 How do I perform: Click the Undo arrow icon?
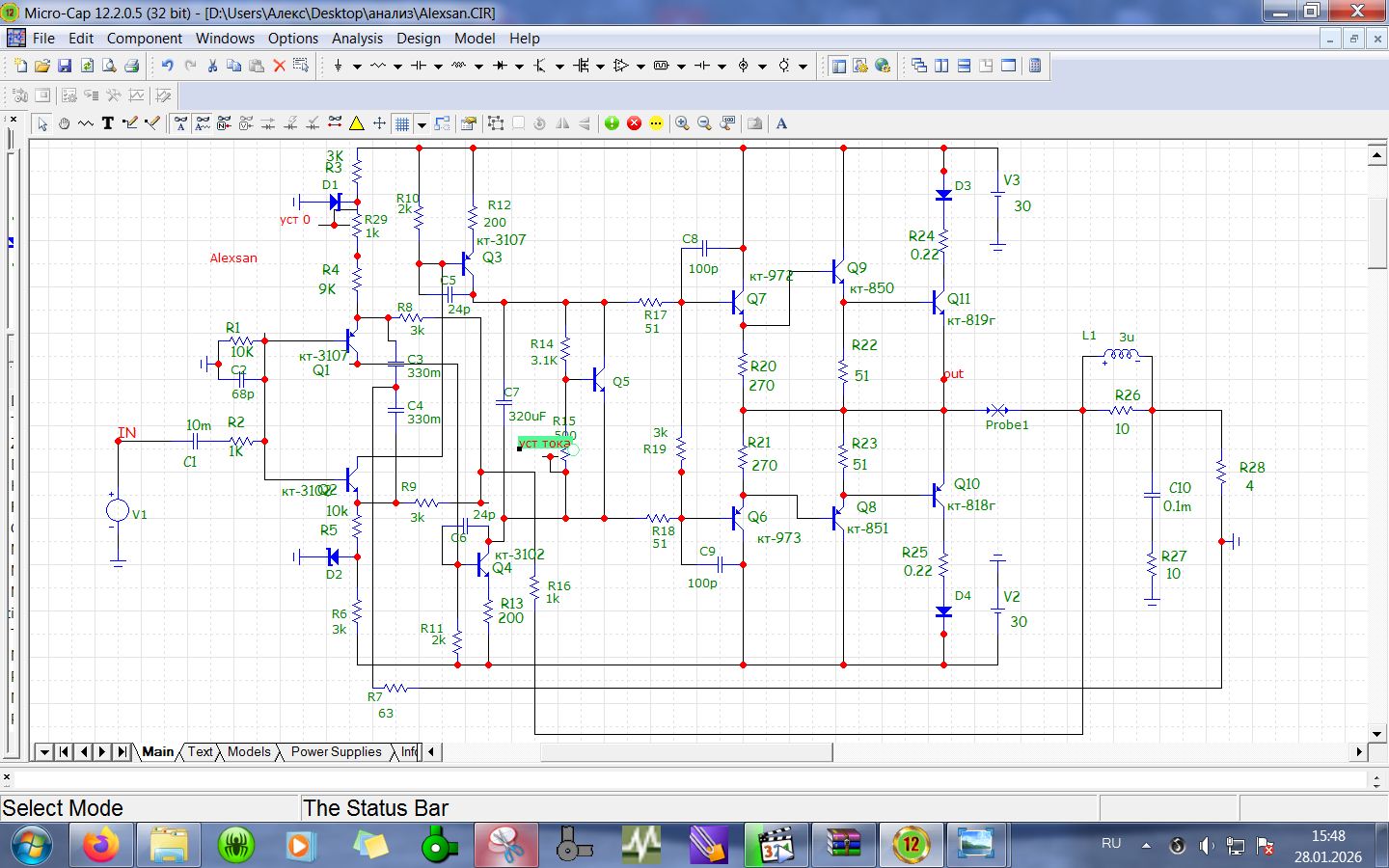click(167, 66)
